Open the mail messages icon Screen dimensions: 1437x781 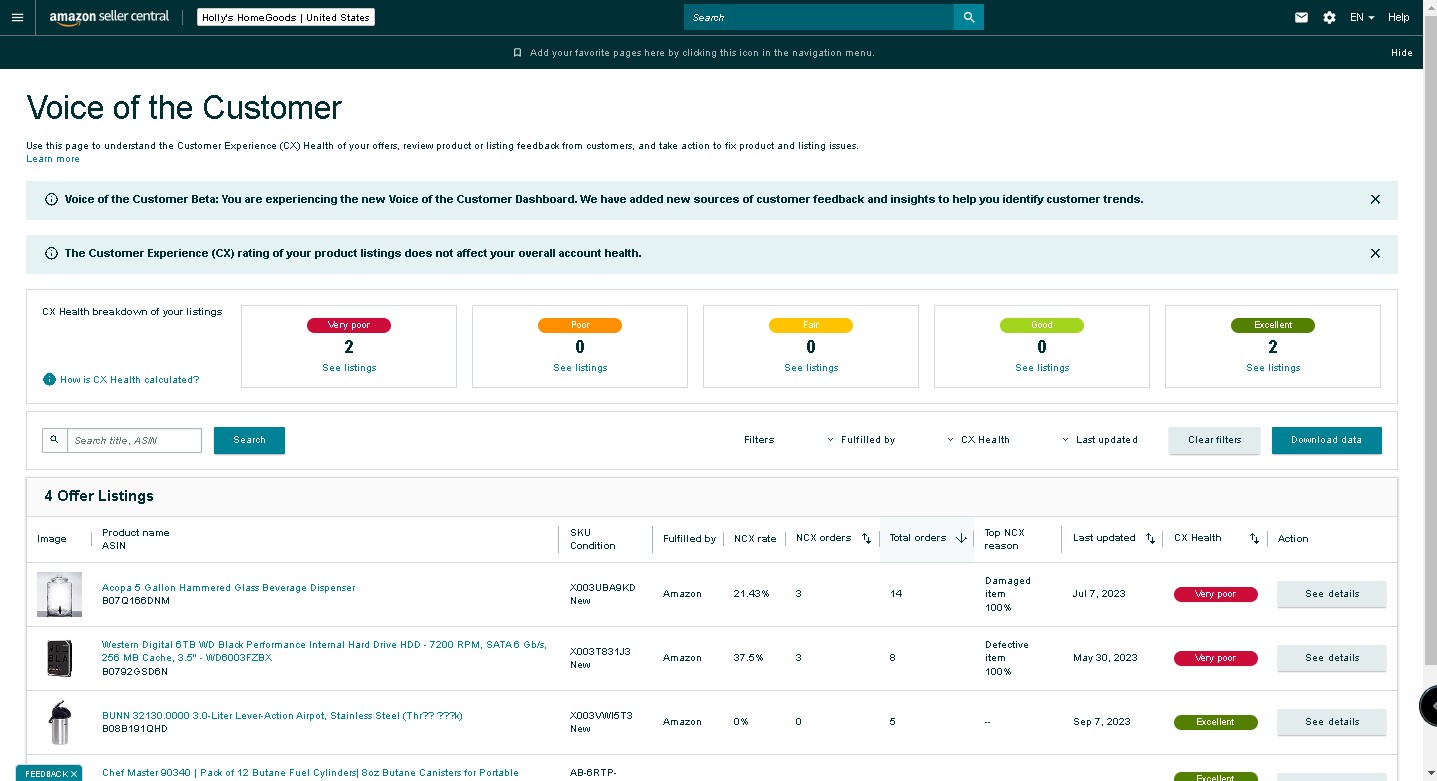[1301, 17]
